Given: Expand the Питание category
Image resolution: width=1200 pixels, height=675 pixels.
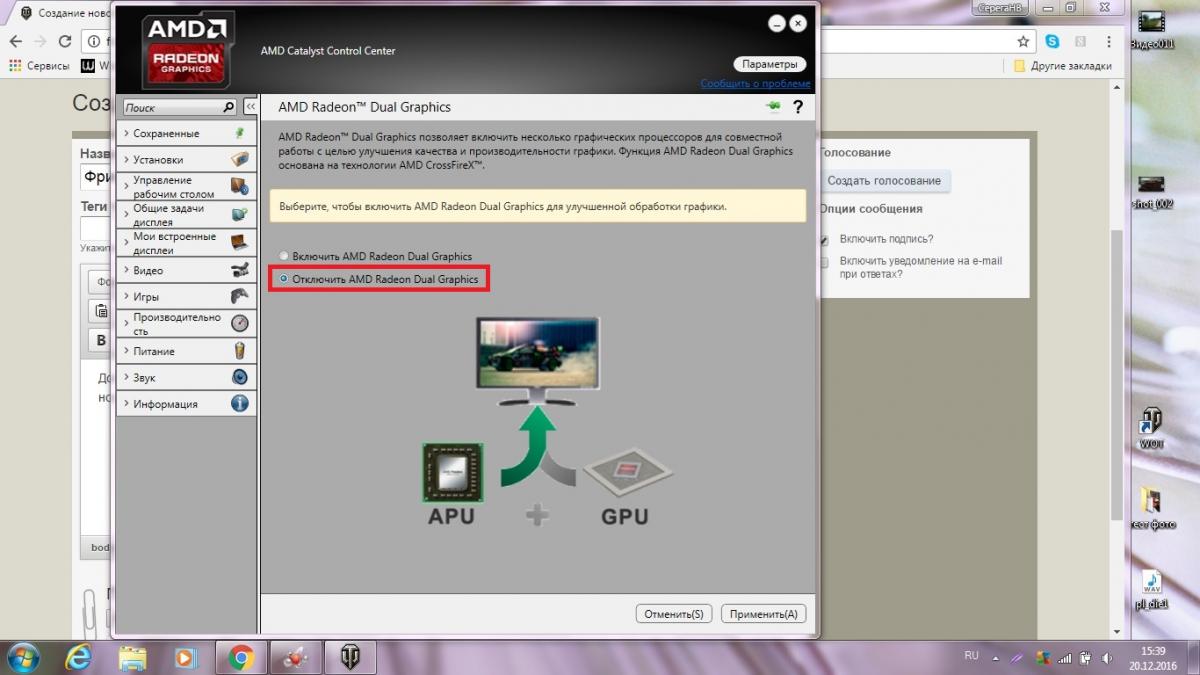Looking at the screenshot, I should tap(186, 351).
